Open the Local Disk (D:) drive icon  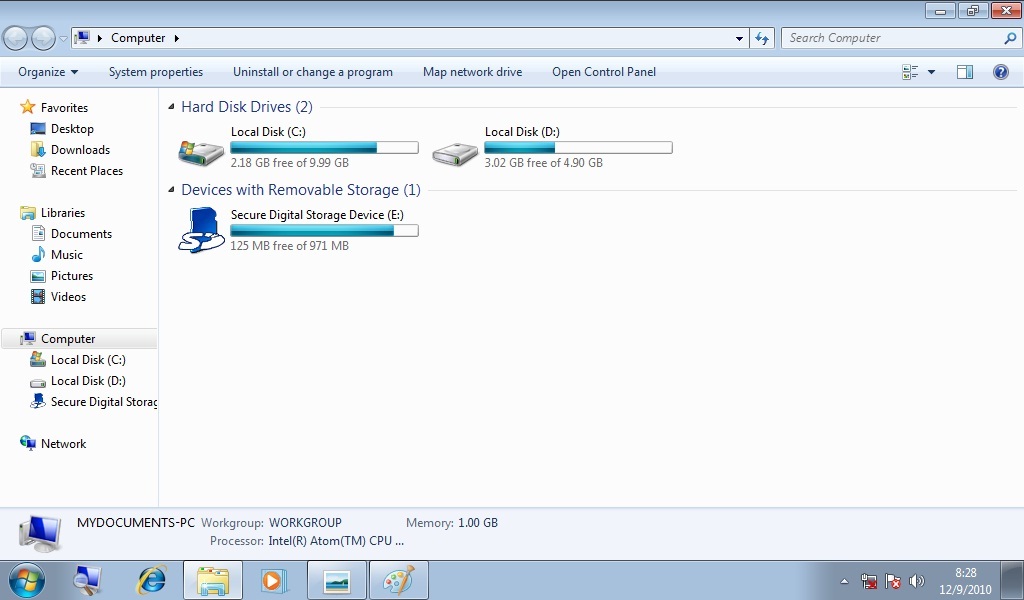pos(455,150)
